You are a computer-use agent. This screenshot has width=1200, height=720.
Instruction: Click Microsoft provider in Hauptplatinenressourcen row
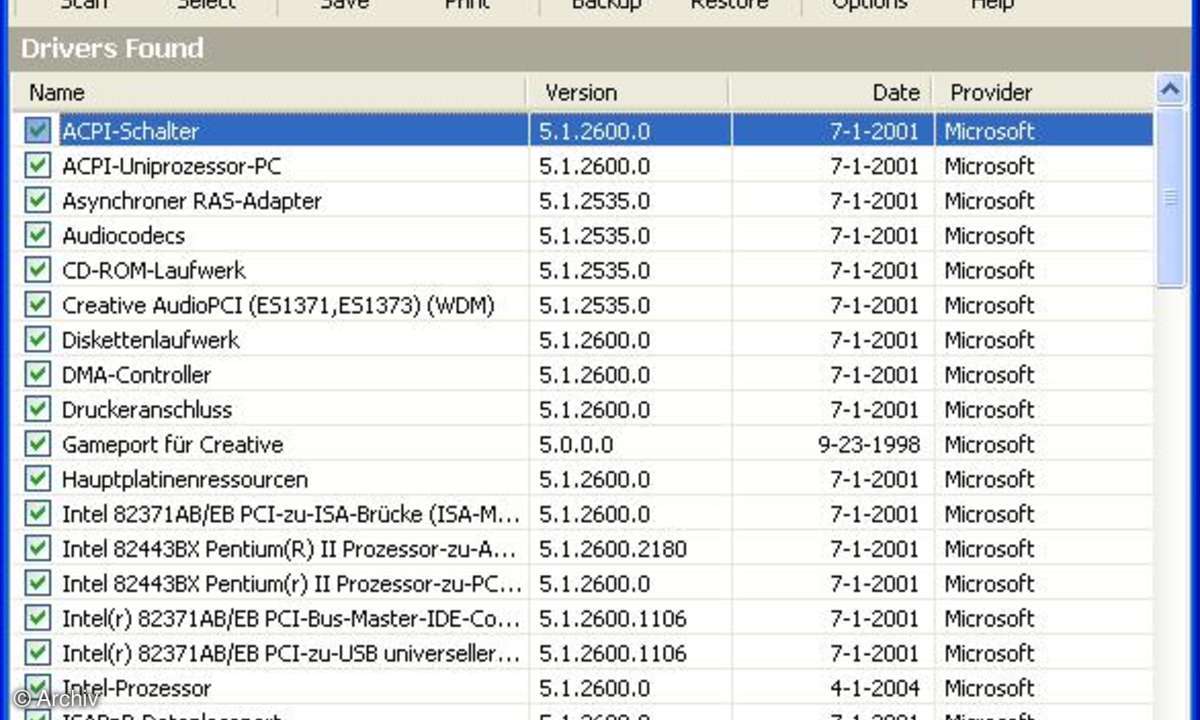989,479
